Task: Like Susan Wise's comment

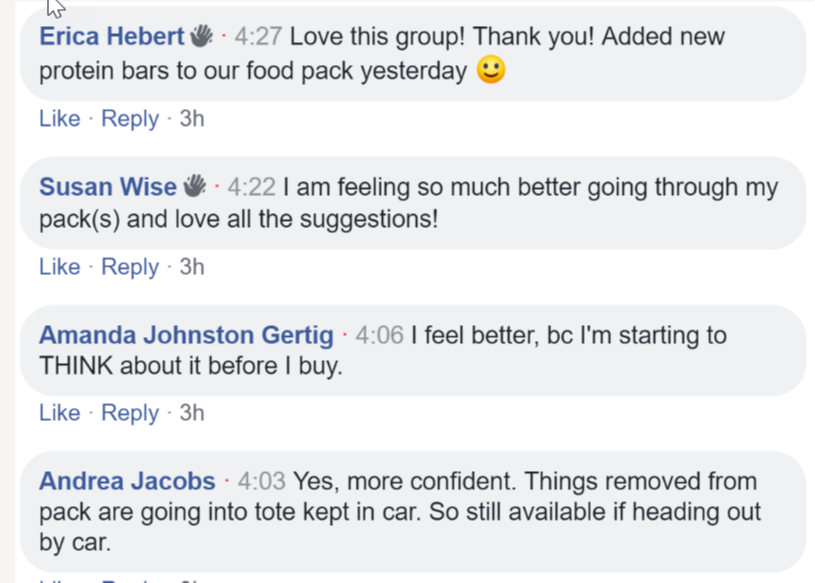Action: coord(59,267)
